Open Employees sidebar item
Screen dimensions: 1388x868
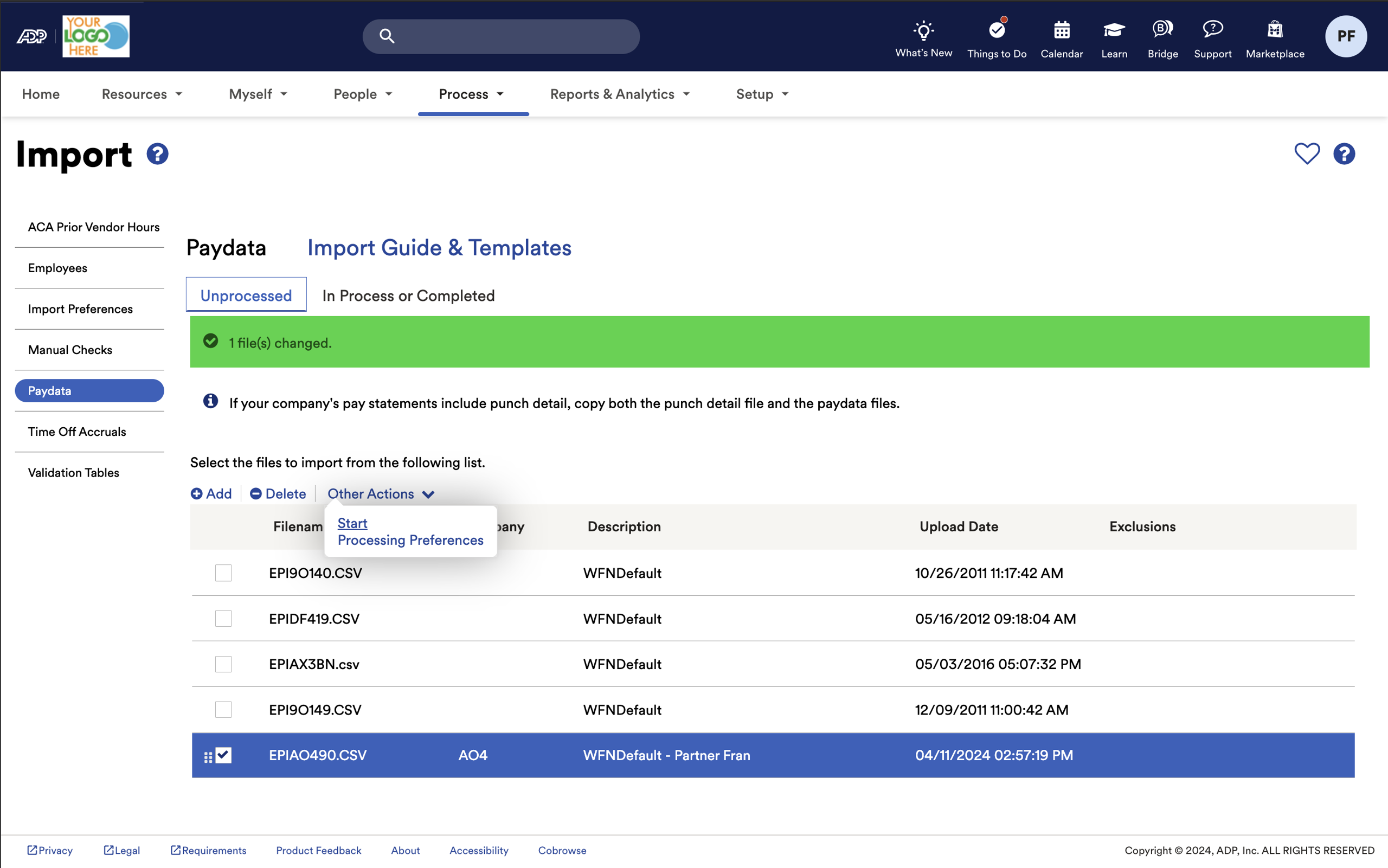(x=57, y=268)
